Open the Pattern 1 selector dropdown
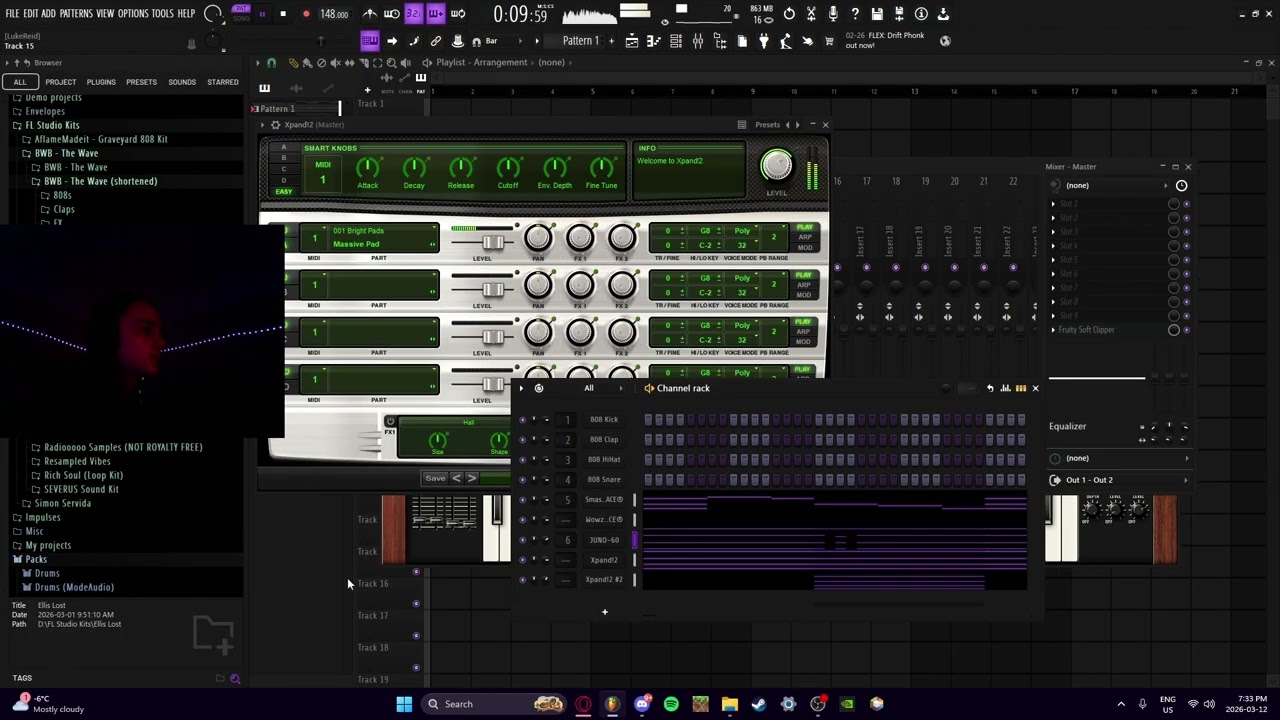The width and height of the screenshot is (1280, 720). click(581, 41)
